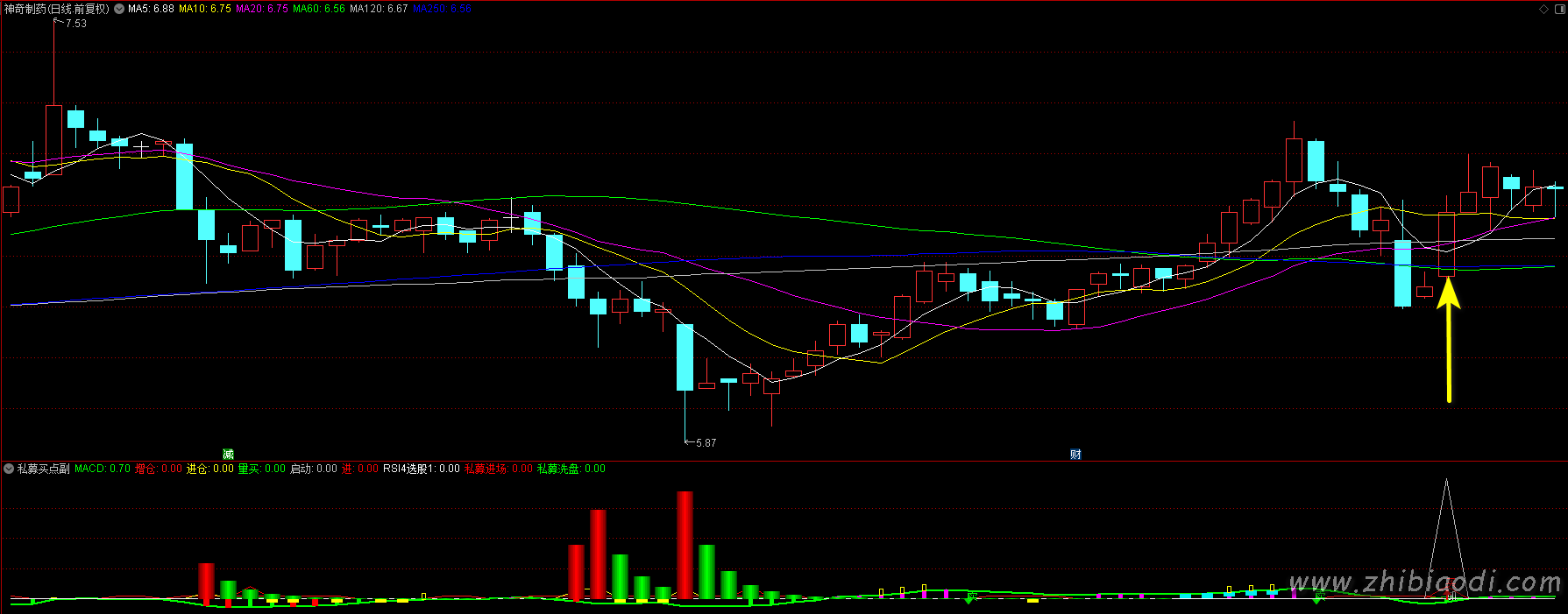Open main chart indicator dropdown beside 神奇制药
The height and width of the screenshot is (614, 1568).
119,9
